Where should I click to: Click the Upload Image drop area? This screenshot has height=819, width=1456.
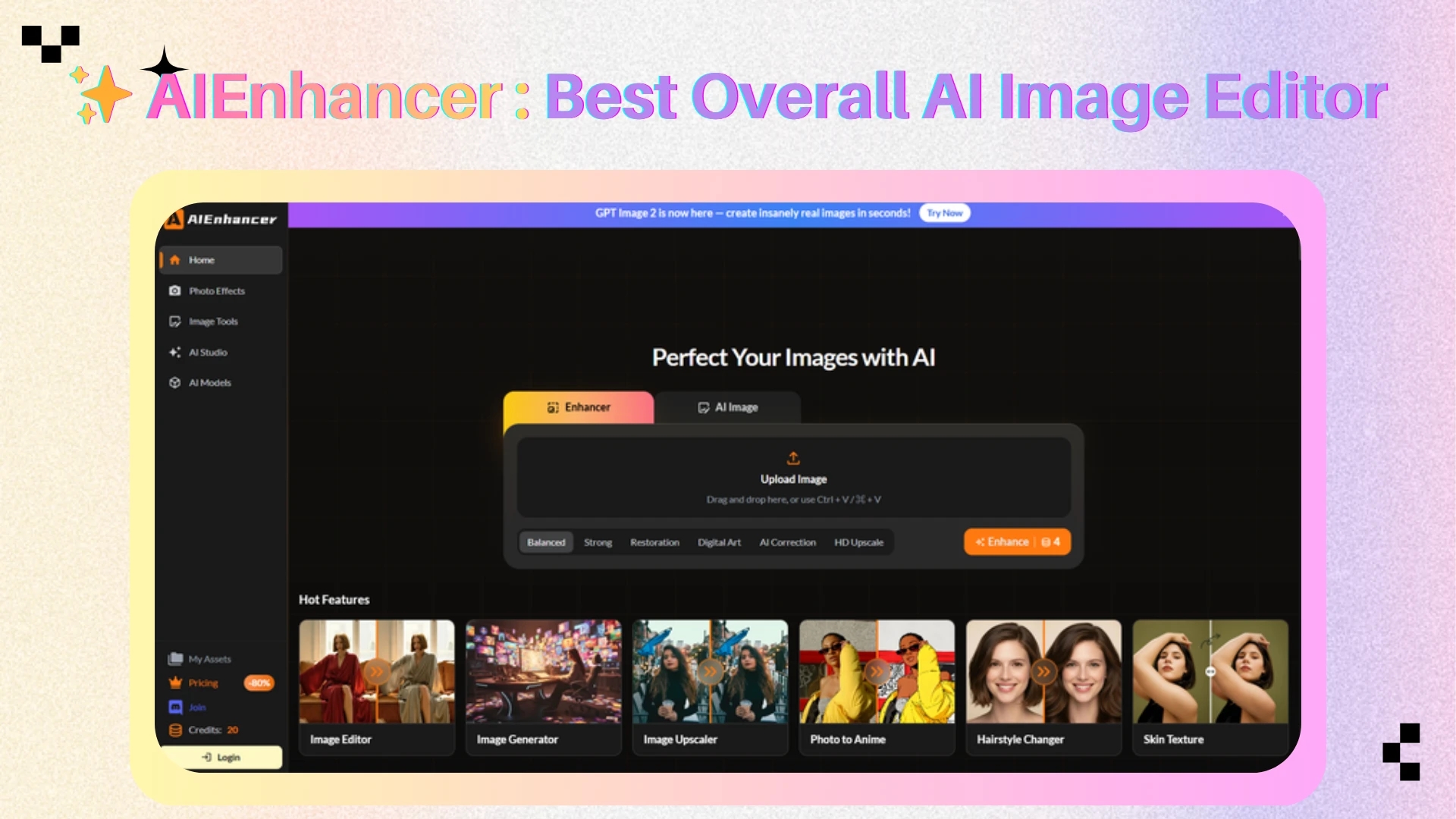pos(793,477)
